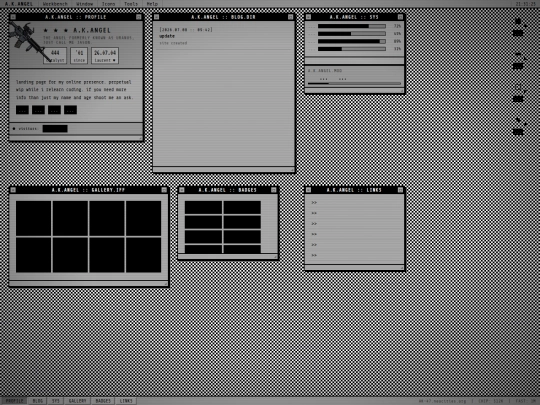The width and height of the screenshot is (540, 405).
Task: Click the second-row right badge in Badges window
Action: (x=242, y=222)
